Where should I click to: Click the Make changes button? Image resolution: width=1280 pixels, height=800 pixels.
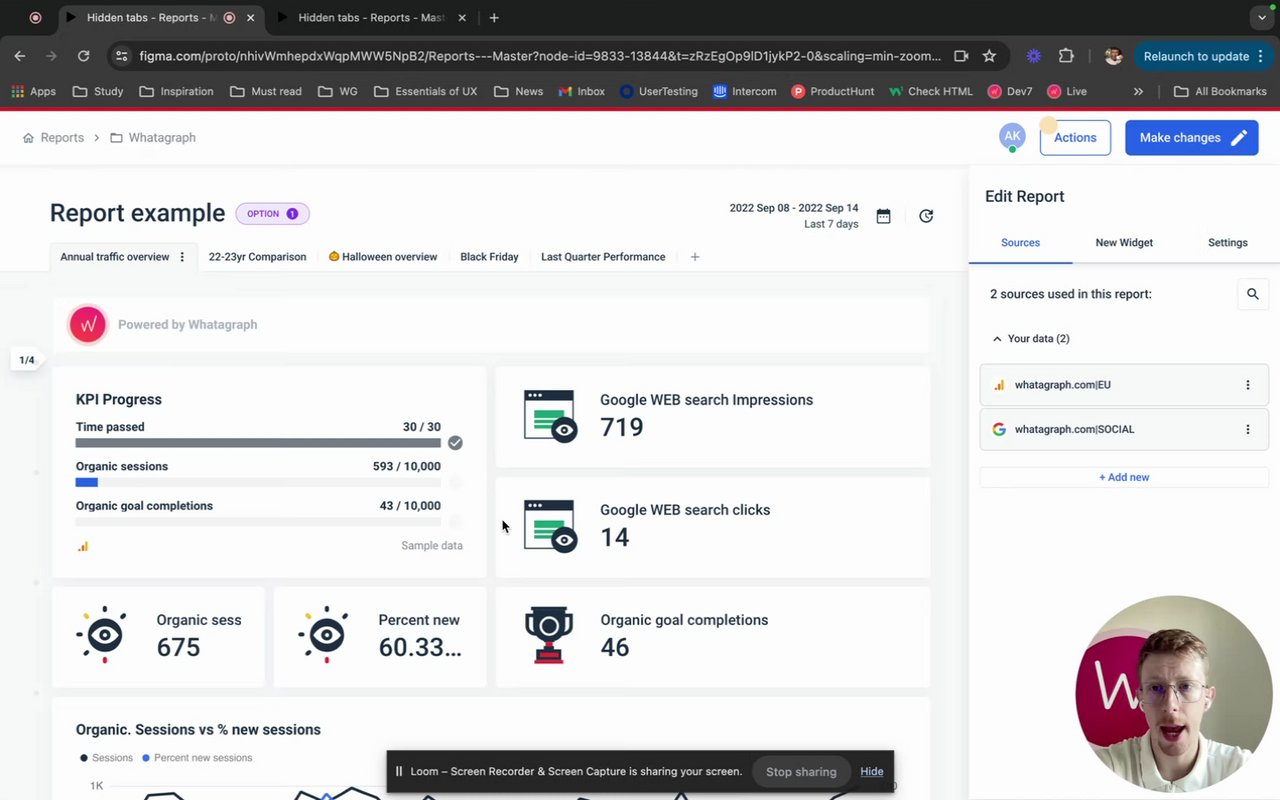(x=1191, y=138)
